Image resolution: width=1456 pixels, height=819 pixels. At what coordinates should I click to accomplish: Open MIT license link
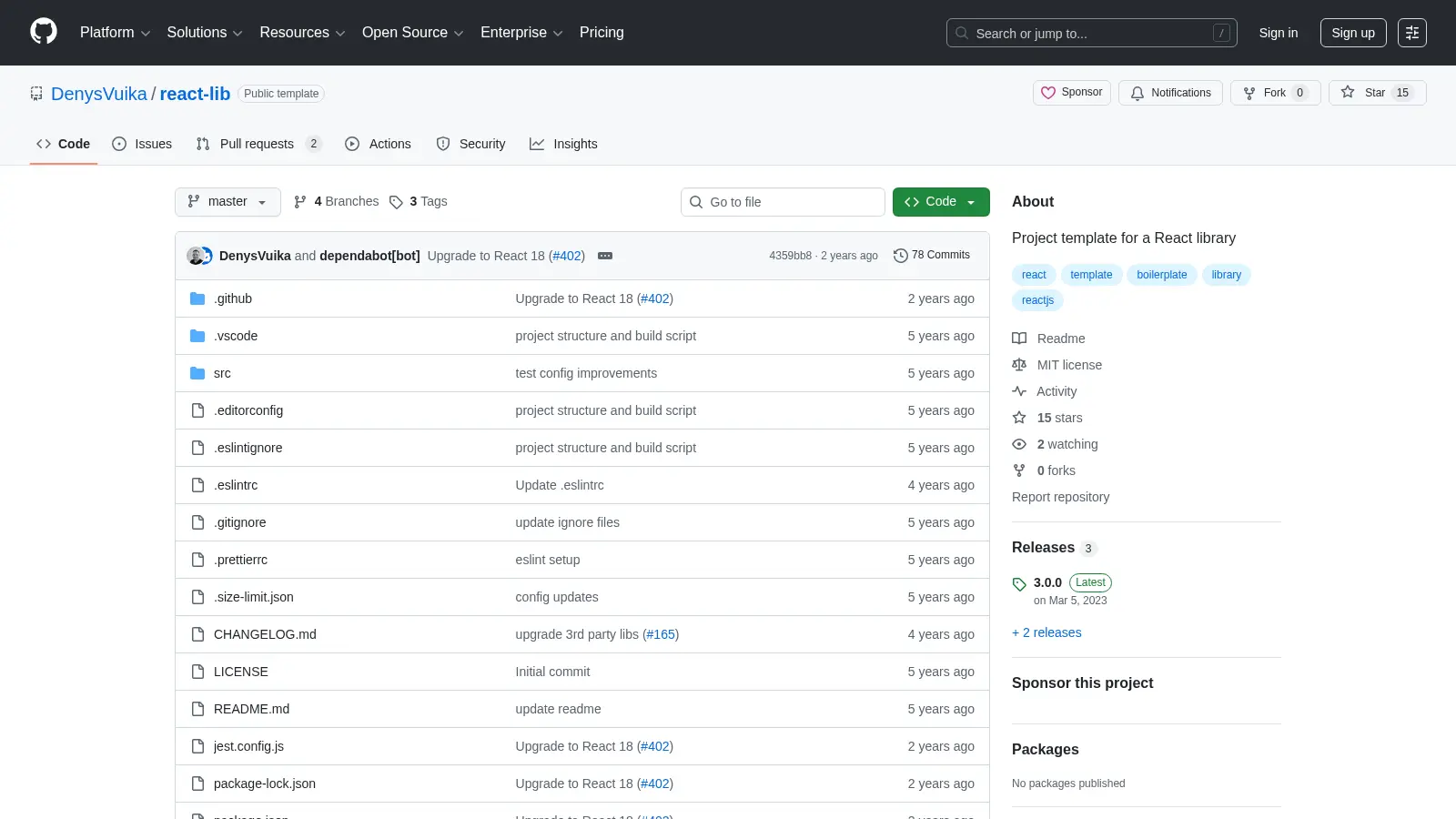click(x=1057, y=365)
